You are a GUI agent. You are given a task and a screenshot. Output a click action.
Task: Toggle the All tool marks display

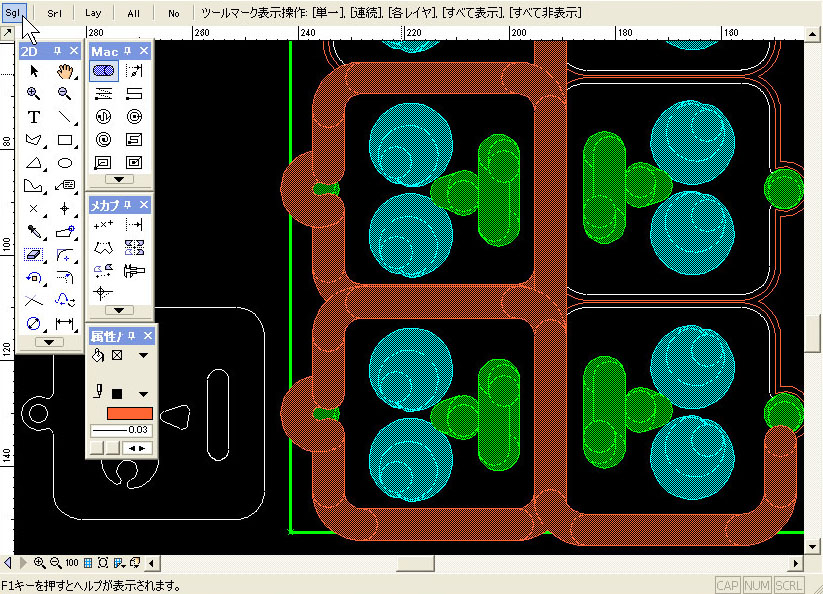pos(133,13)
